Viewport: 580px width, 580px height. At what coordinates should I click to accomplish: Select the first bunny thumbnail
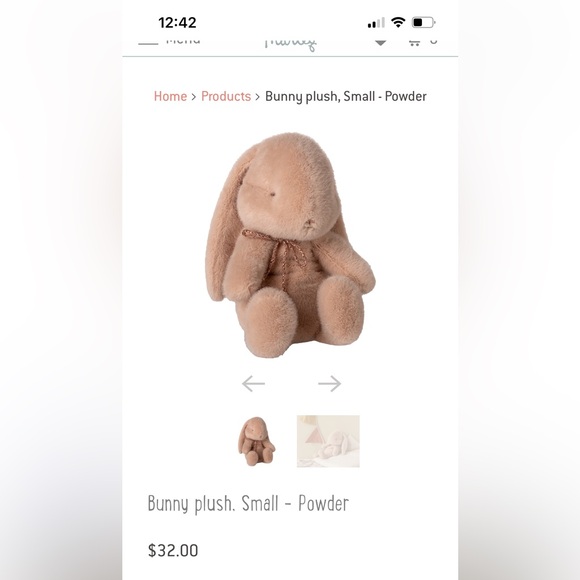coord(256,441)
